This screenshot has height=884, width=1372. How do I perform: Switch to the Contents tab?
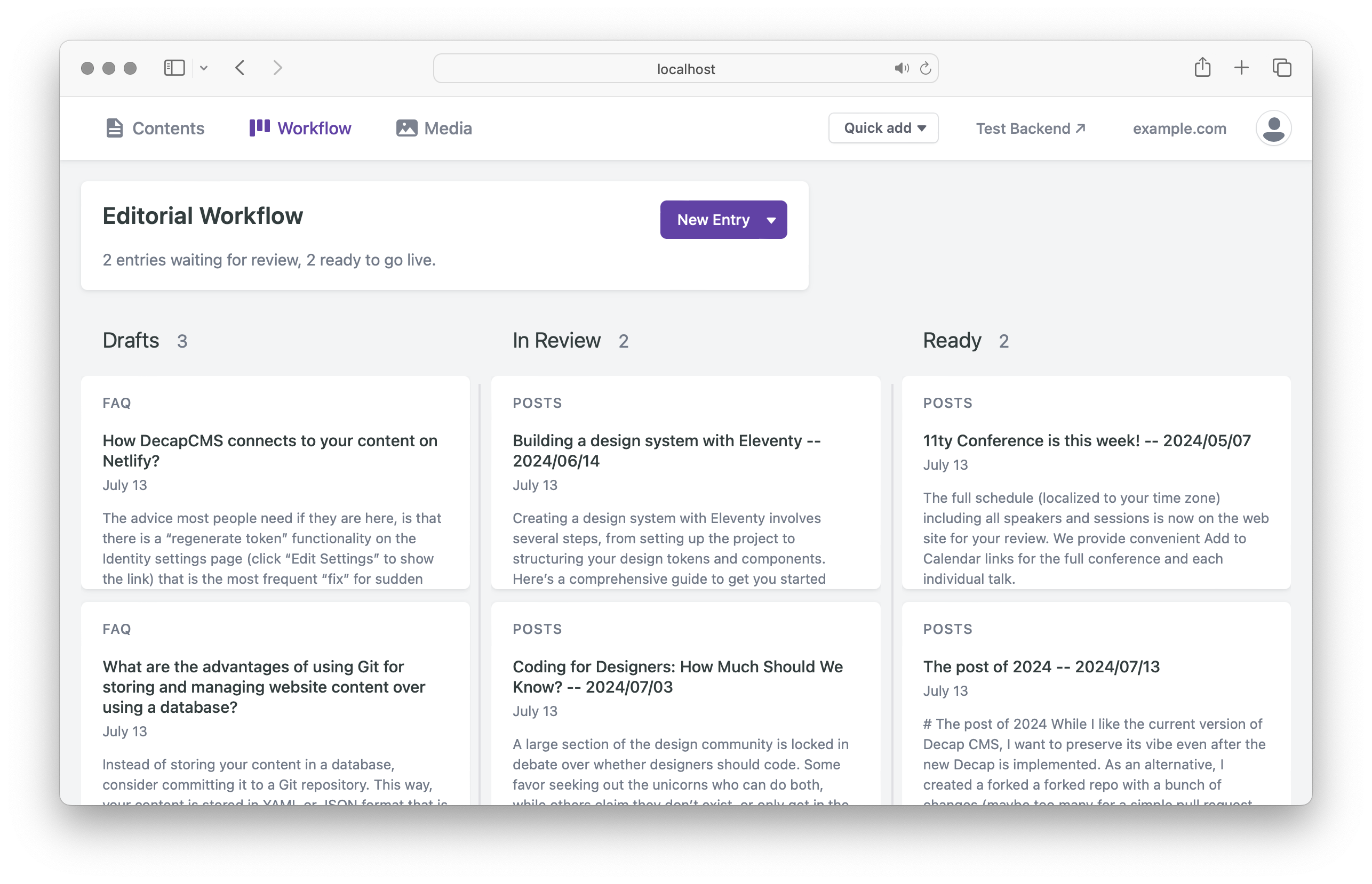click(x=167, y=128)
